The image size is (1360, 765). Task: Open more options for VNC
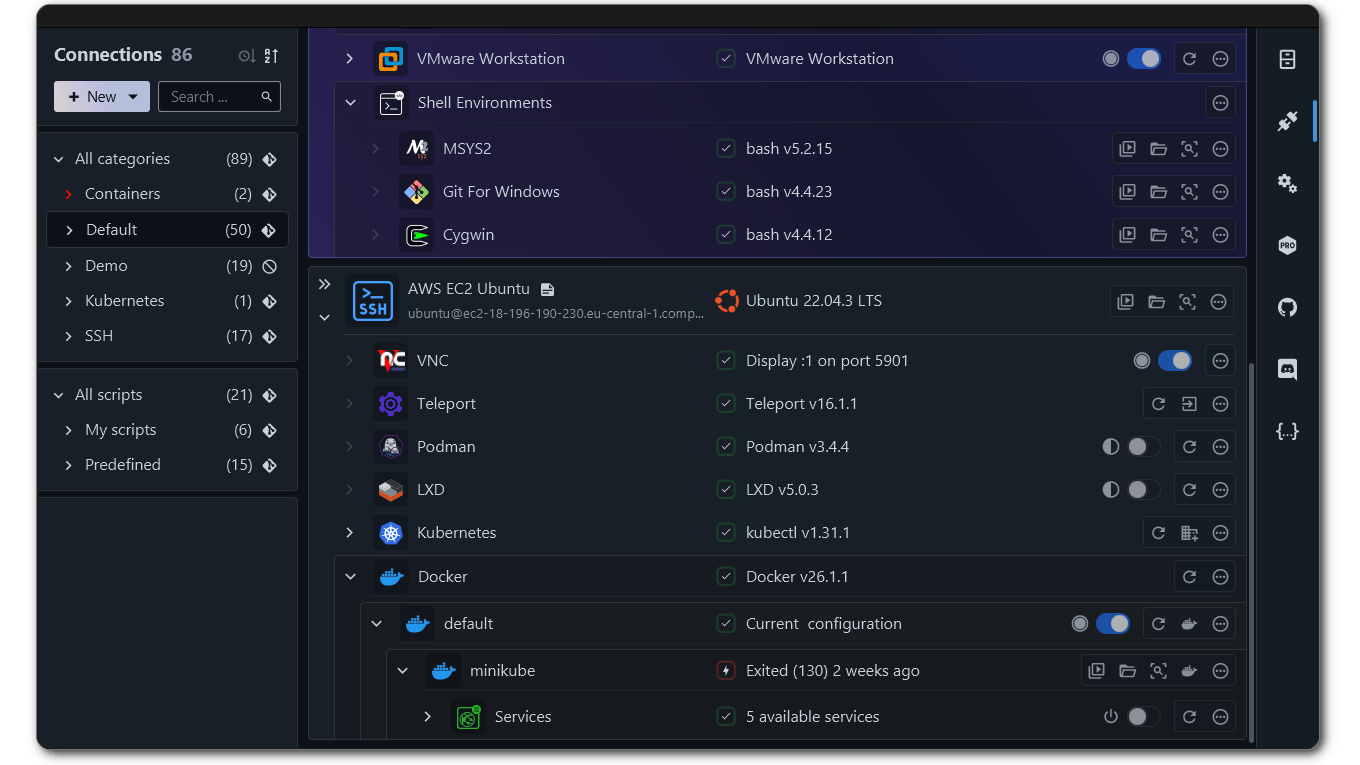pyautogui.click(x=1220, y=361)
